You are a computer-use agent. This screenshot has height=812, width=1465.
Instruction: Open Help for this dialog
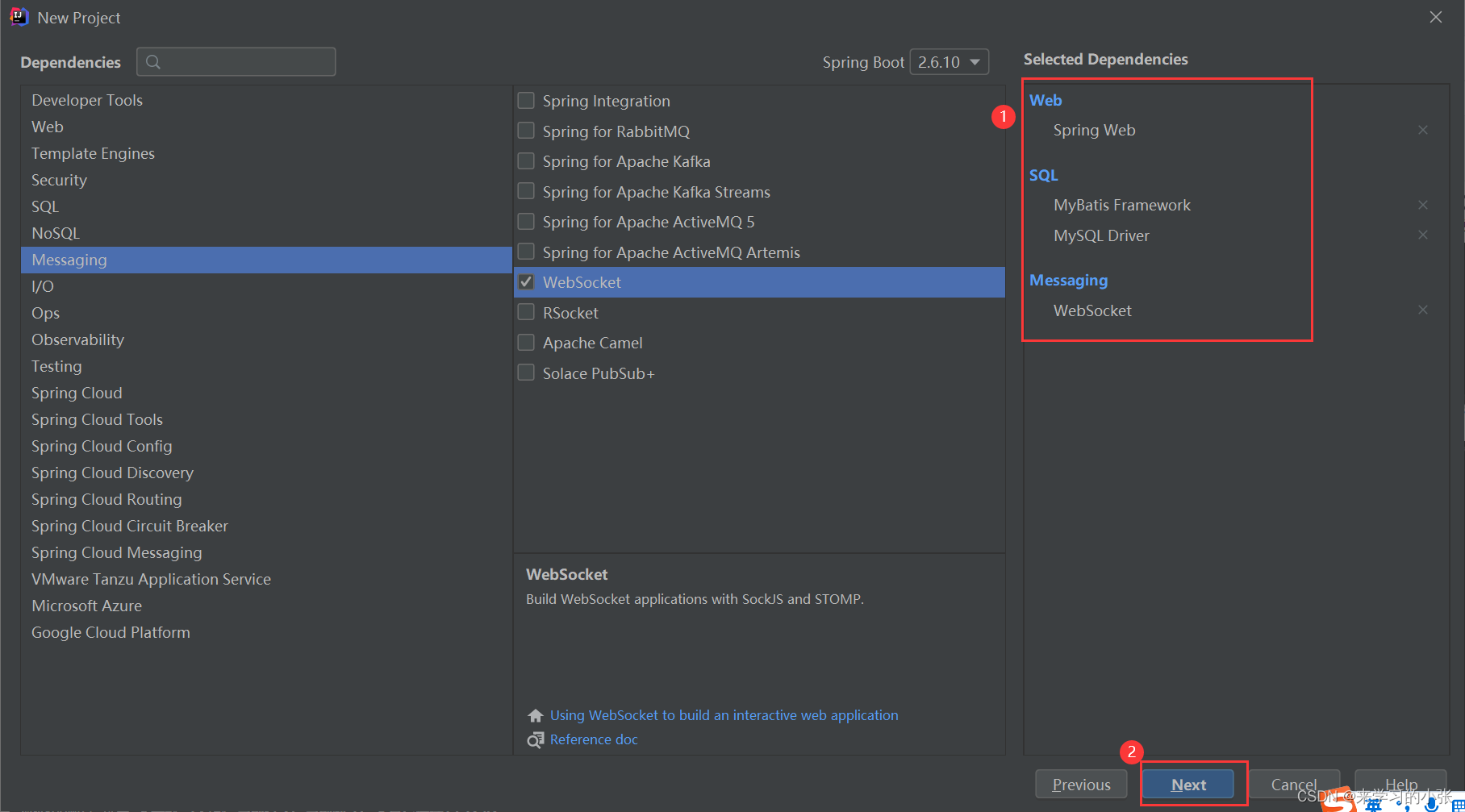[x=1400, y=785]
